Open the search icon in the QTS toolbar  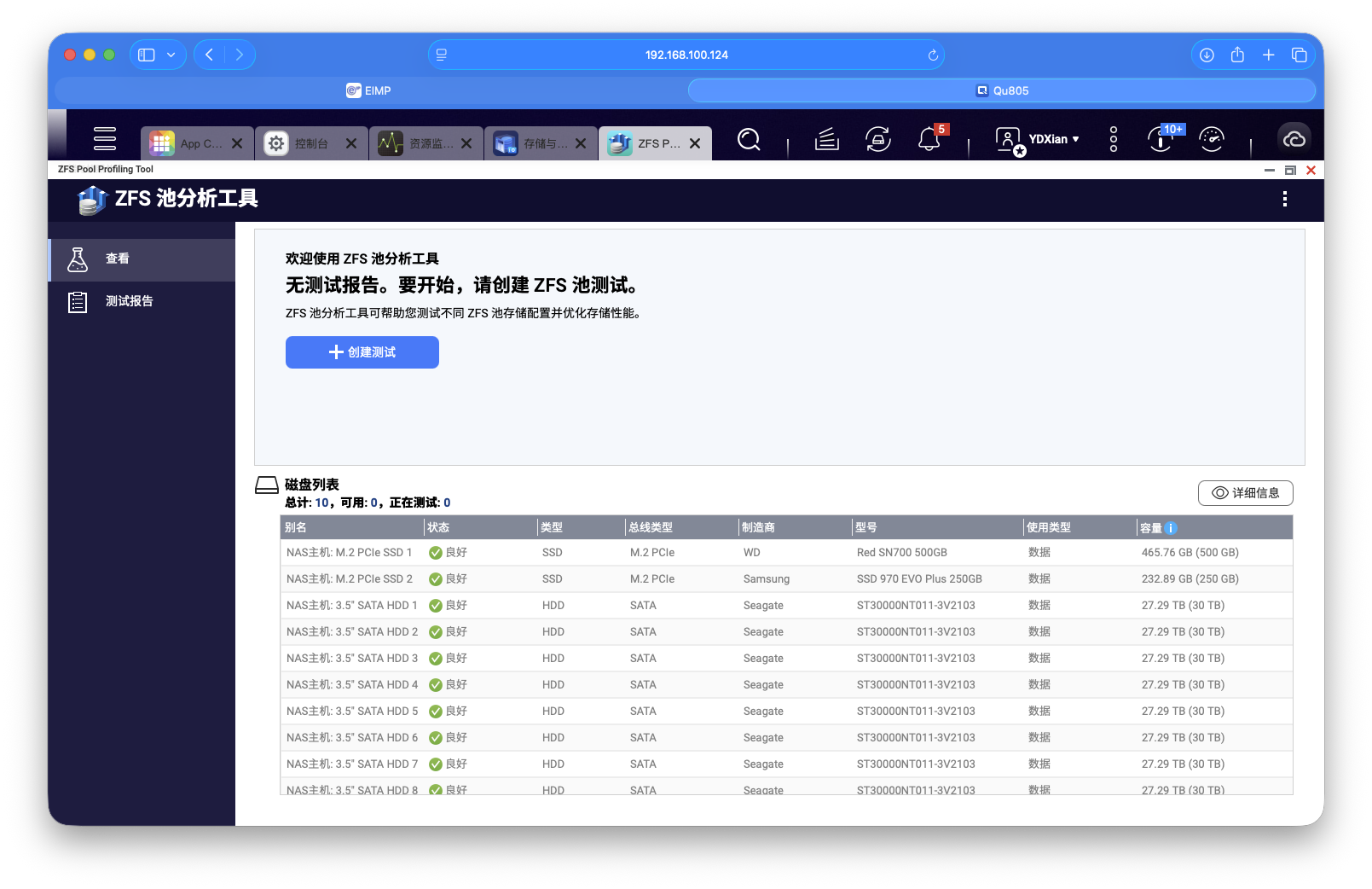[749, 139]
